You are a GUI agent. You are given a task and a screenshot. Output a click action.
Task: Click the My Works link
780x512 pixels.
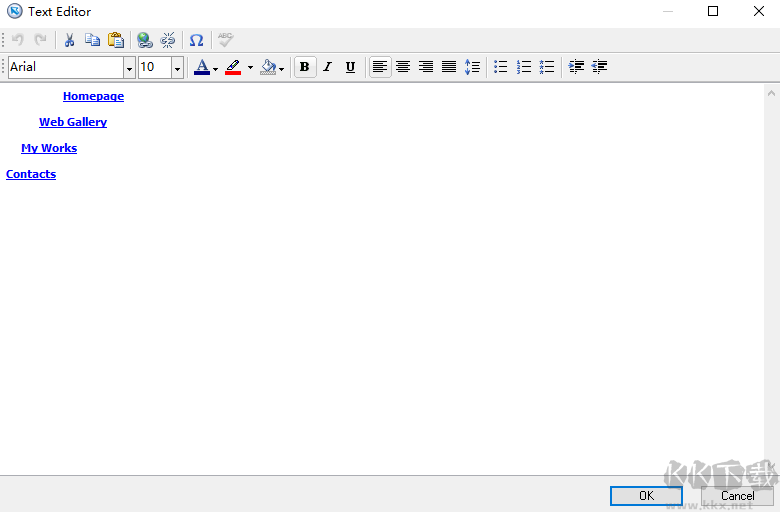[x=49, y=148]
